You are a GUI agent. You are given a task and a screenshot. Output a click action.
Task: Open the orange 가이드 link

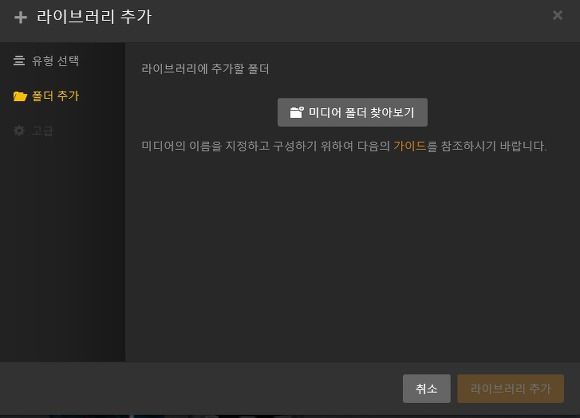(x=409, y=146)
